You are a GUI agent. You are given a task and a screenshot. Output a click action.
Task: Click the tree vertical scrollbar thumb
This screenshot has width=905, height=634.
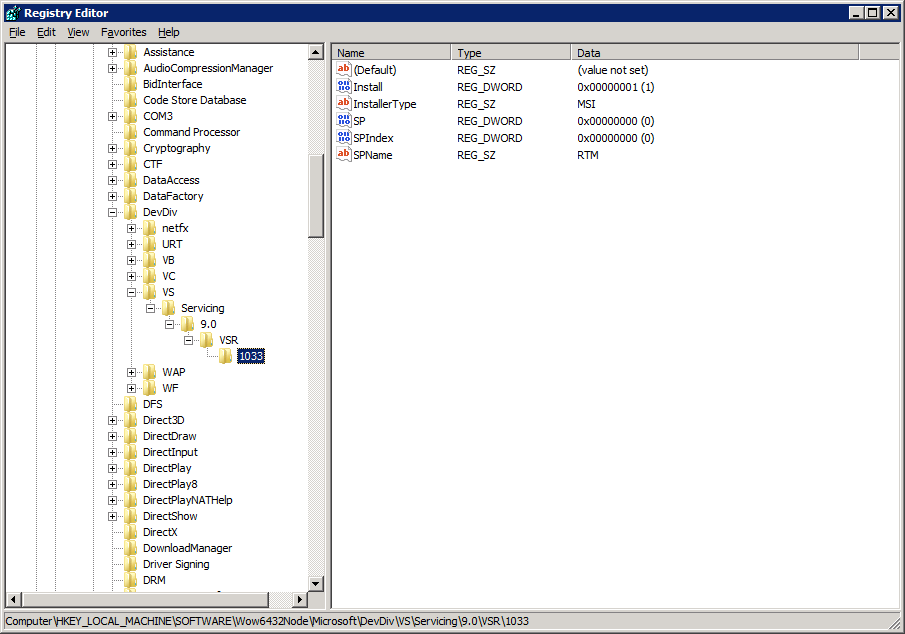pos(316,196)
